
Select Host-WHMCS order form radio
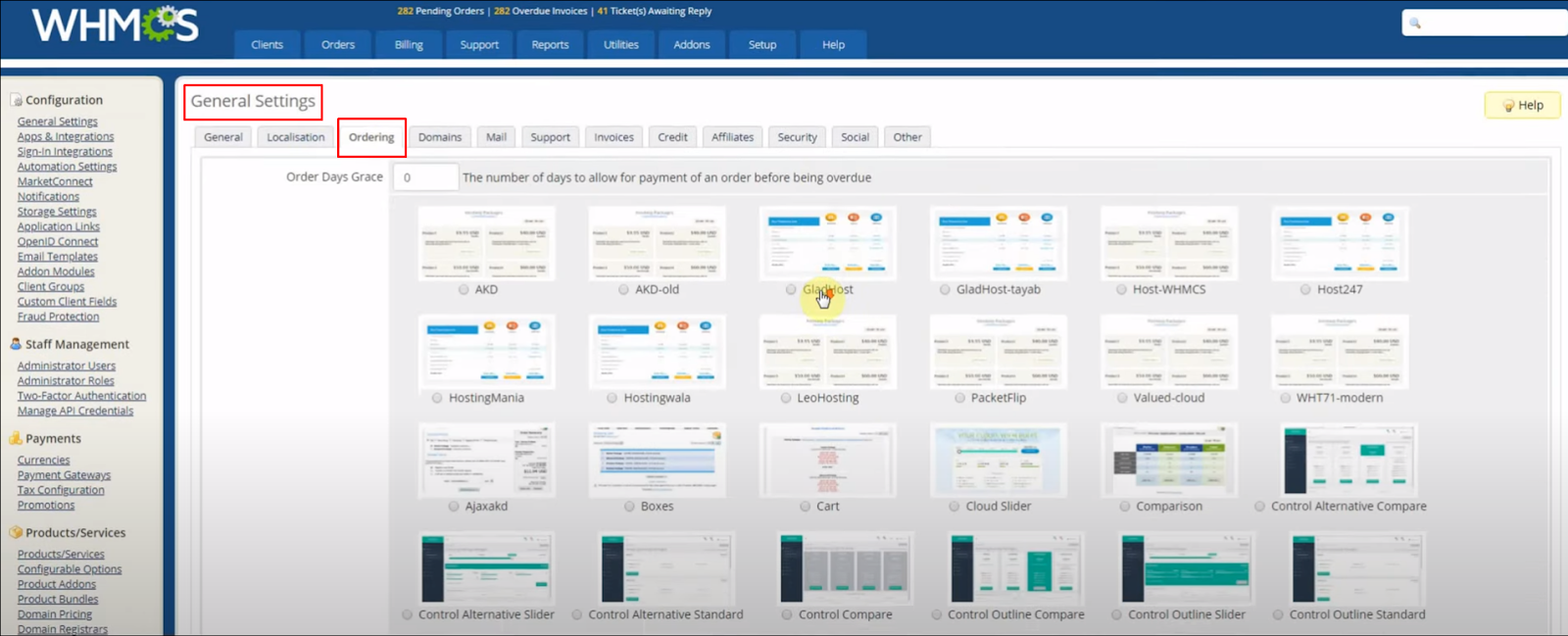click(x=1121, y=290)
